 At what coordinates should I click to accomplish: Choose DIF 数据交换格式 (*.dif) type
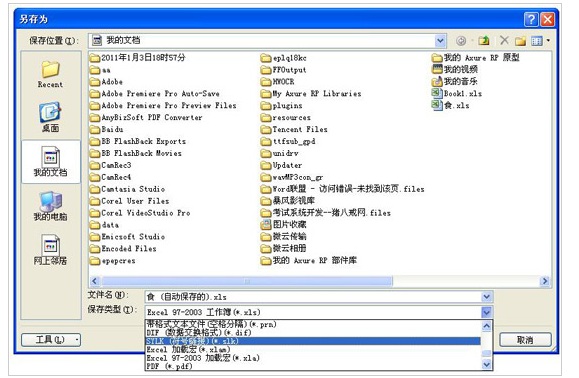[x=313, y=333]
